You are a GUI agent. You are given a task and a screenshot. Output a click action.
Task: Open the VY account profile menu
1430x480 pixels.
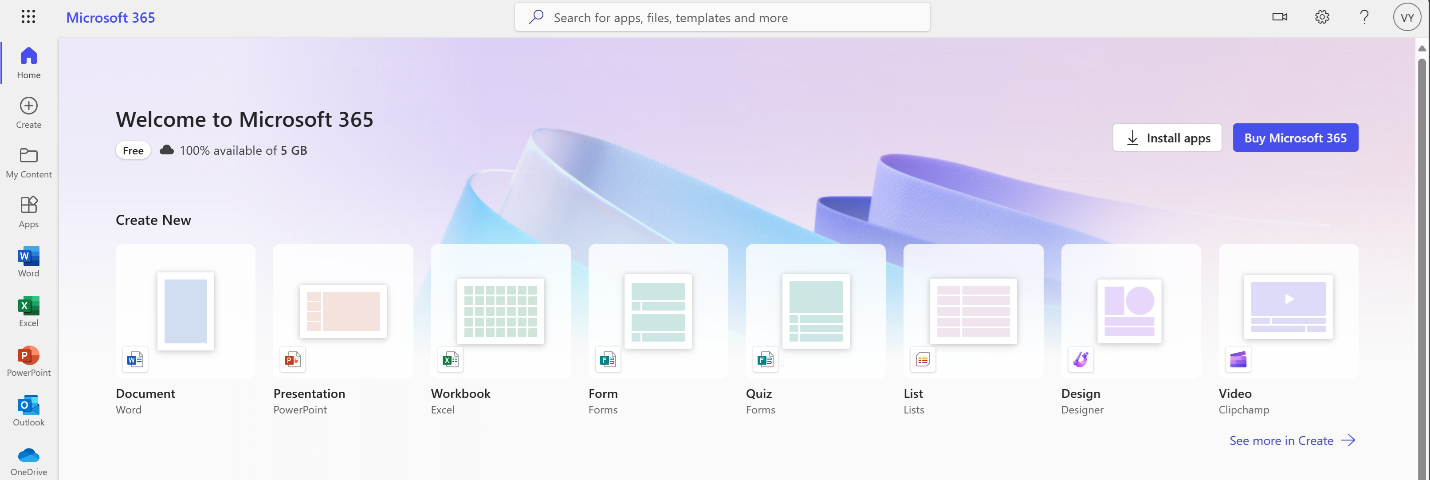[1407, 17]
